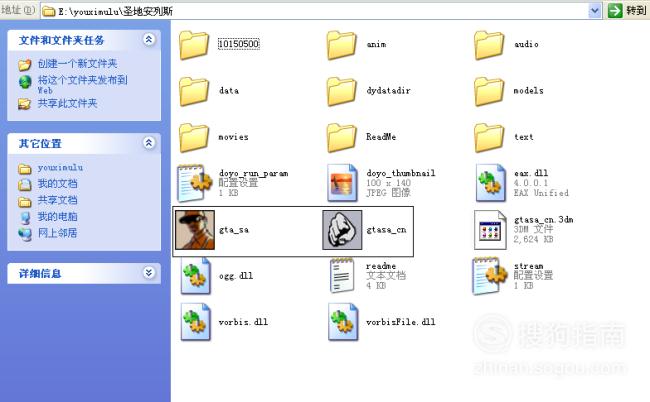650x402 pixels.
Task: Click 将这个文件夹发布到 Web link
Action: [82, 85]
